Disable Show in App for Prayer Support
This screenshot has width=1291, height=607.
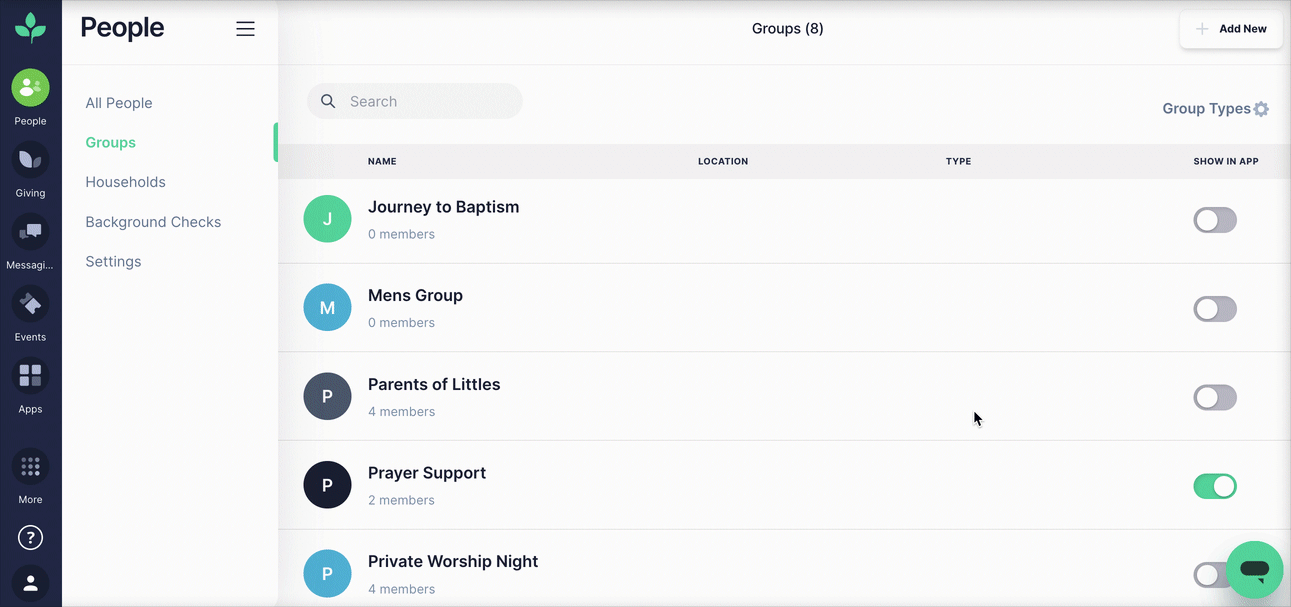[1215, 486]
